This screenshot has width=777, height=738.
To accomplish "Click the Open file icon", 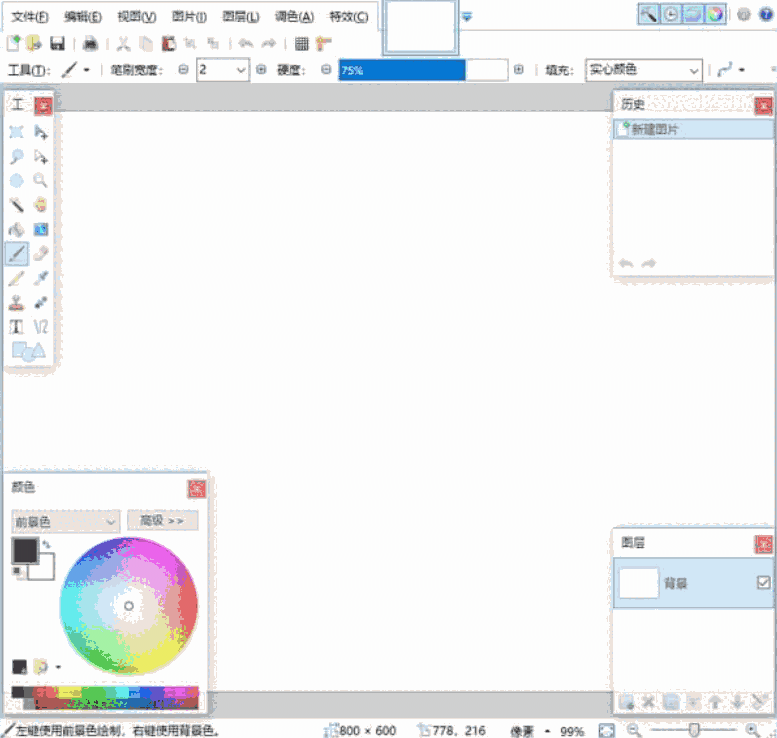I will [x=34, y=44].
